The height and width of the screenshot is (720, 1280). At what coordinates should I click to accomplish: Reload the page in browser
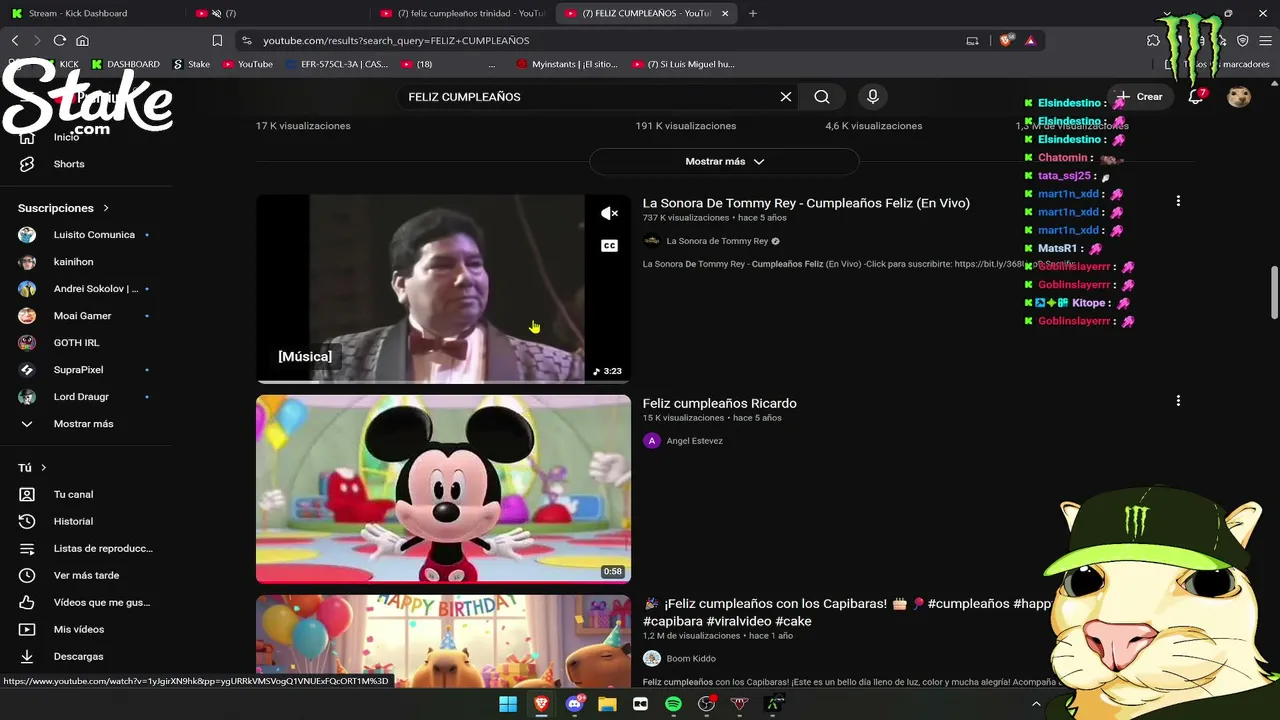click(x=60, y=41)
